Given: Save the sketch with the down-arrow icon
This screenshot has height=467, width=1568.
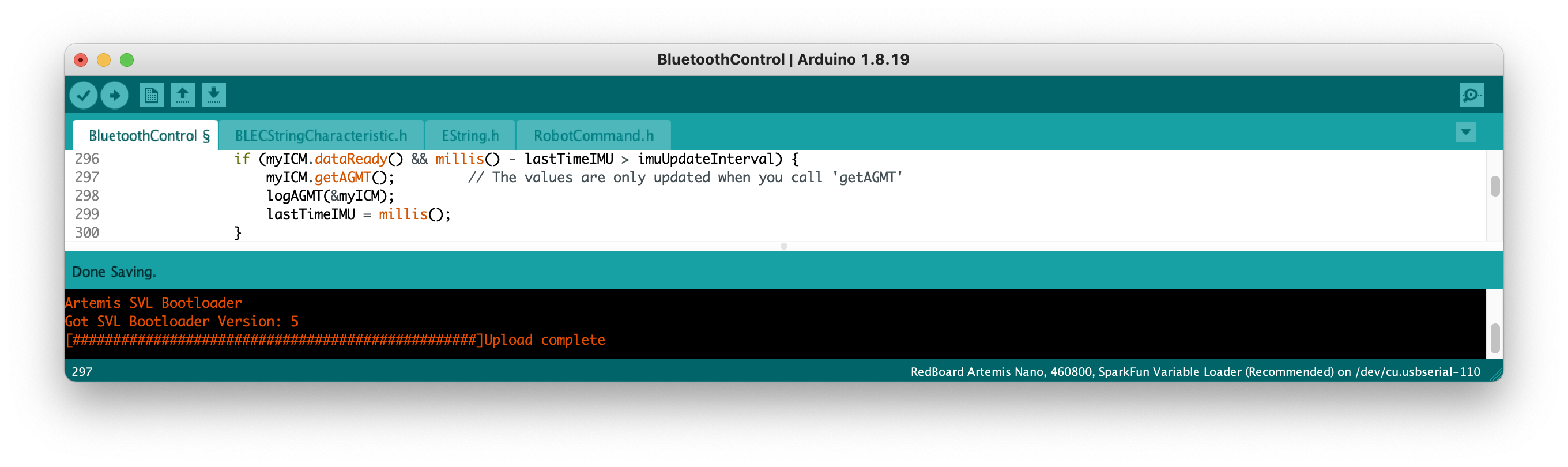Looking at the screenshot, I should (x=213, y=95).
